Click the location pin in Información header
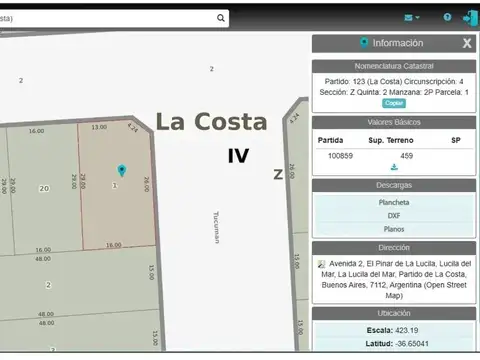The width and height of the screenshot is (480, 360). pyautogui.click(x=364, y=43)
